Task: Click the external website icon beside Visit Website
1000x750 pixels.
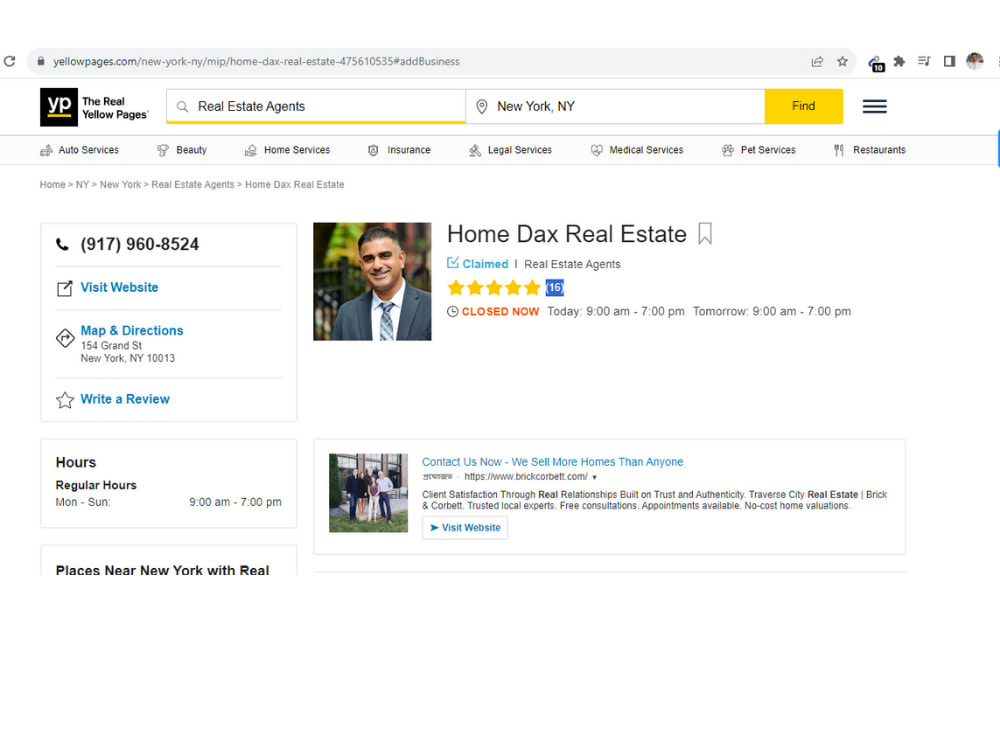Action: point(64,288)
